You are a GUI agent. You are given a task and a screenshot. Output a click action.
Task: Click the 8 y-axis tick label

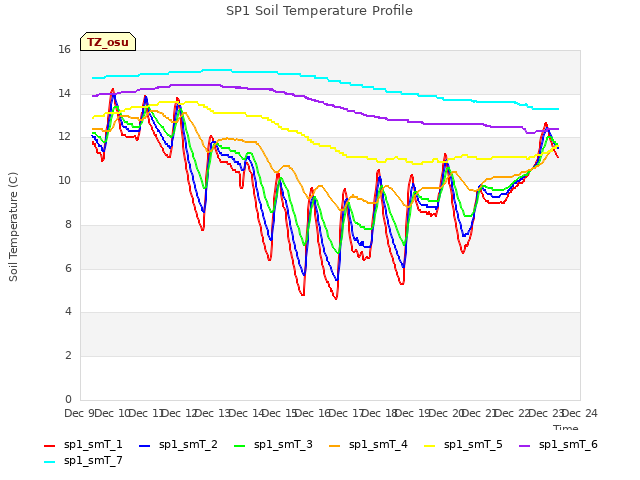[x=68, y=224]
